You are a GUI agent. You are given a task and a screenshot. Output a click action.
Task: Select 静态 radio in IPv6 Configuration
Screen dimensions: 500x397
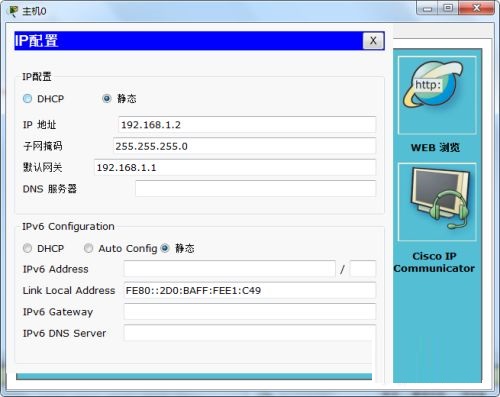(x=165, y=248)
